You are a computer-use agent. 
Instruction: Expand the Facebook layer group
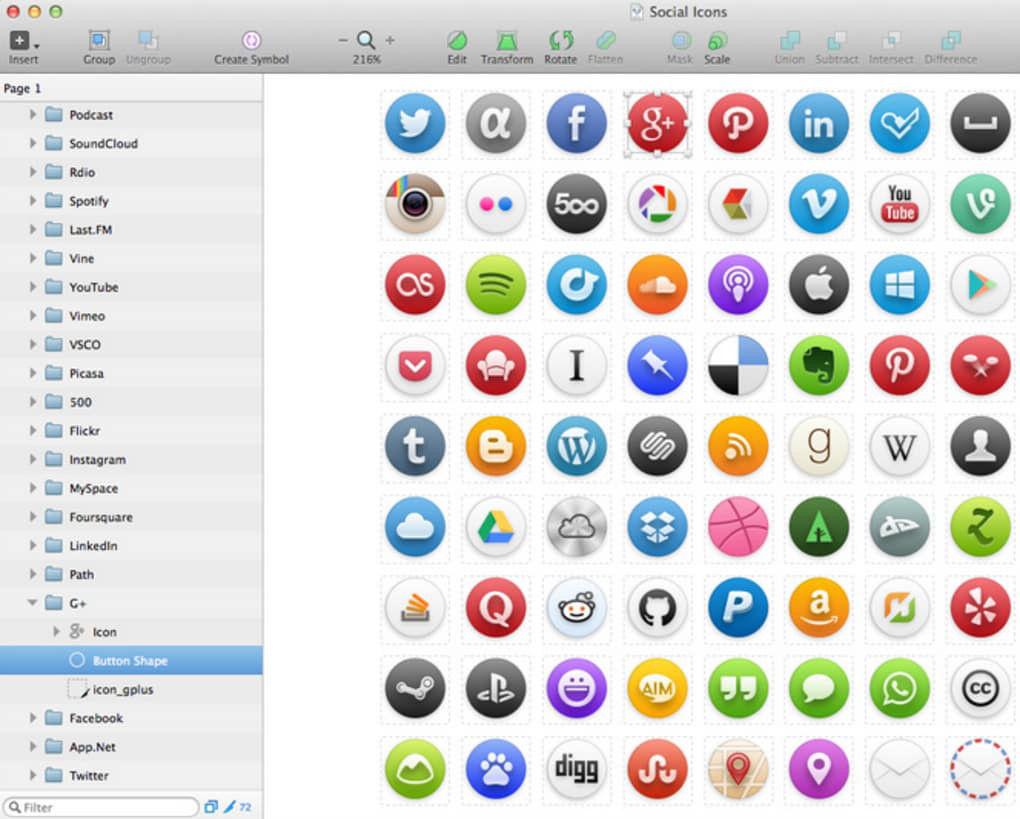click(33, 718)
